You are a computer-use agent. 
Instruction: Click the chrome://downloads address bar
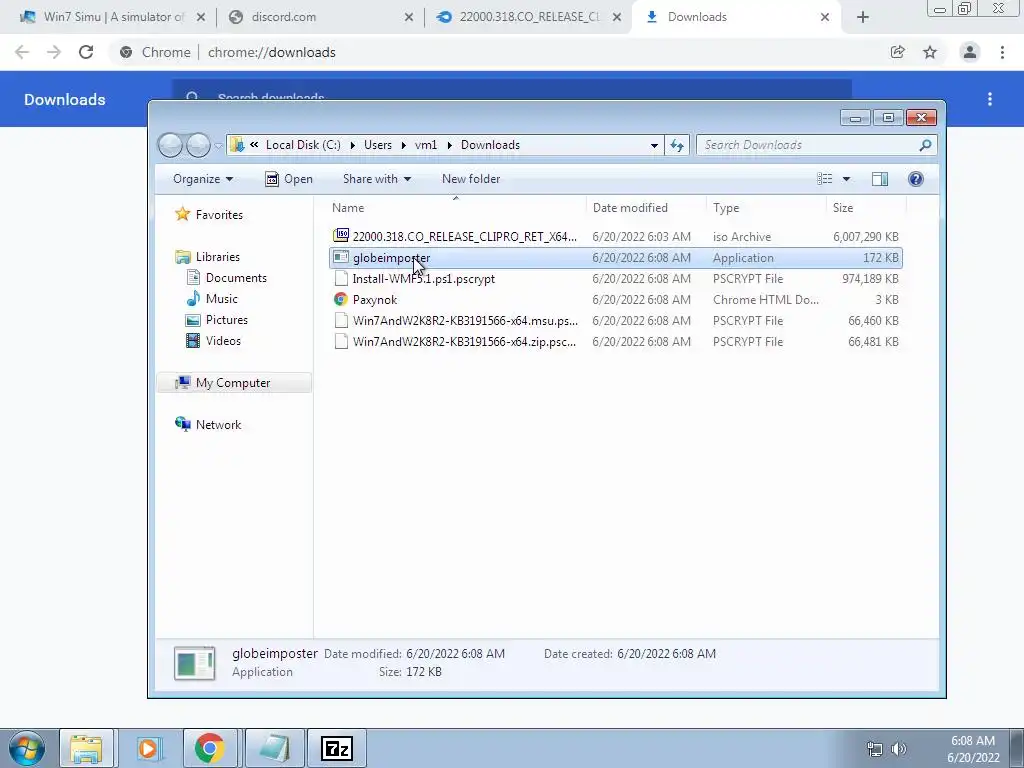[x=496, y=52]
